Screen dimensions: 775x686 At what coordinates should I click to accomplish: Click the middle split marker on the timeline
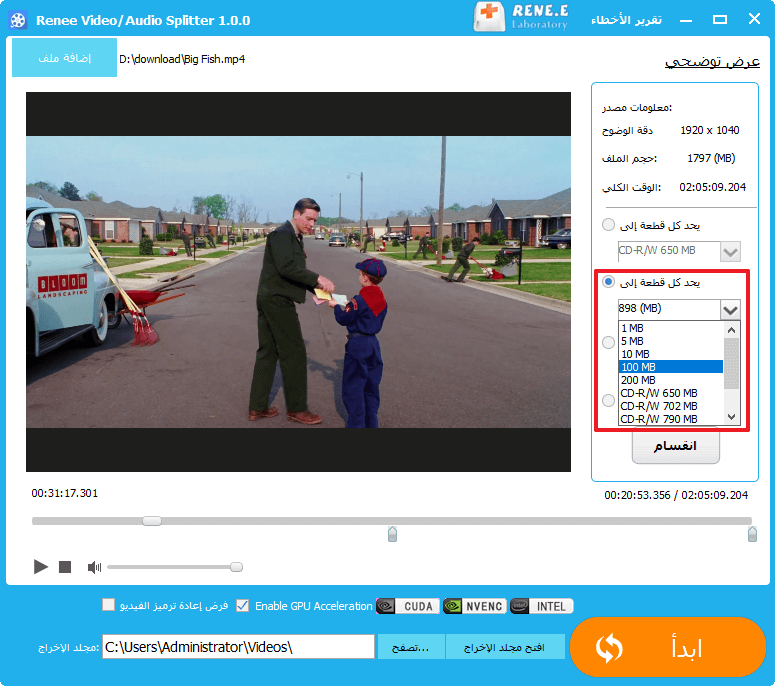tap(392, 534)
